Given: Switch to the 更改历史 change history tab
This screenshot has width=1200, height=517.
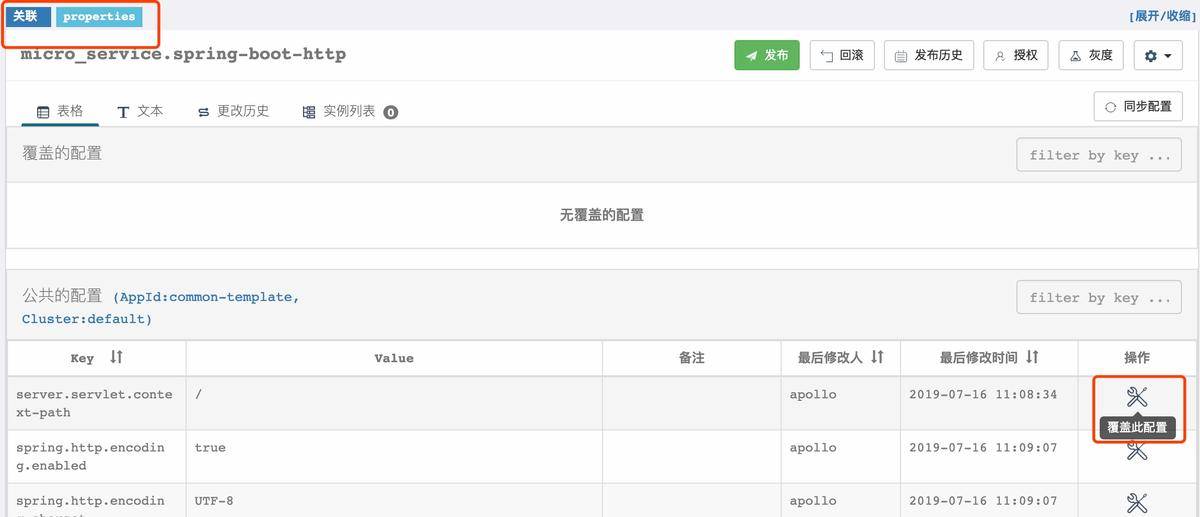Looking at the screenshot, I should [x=233, y=111].
